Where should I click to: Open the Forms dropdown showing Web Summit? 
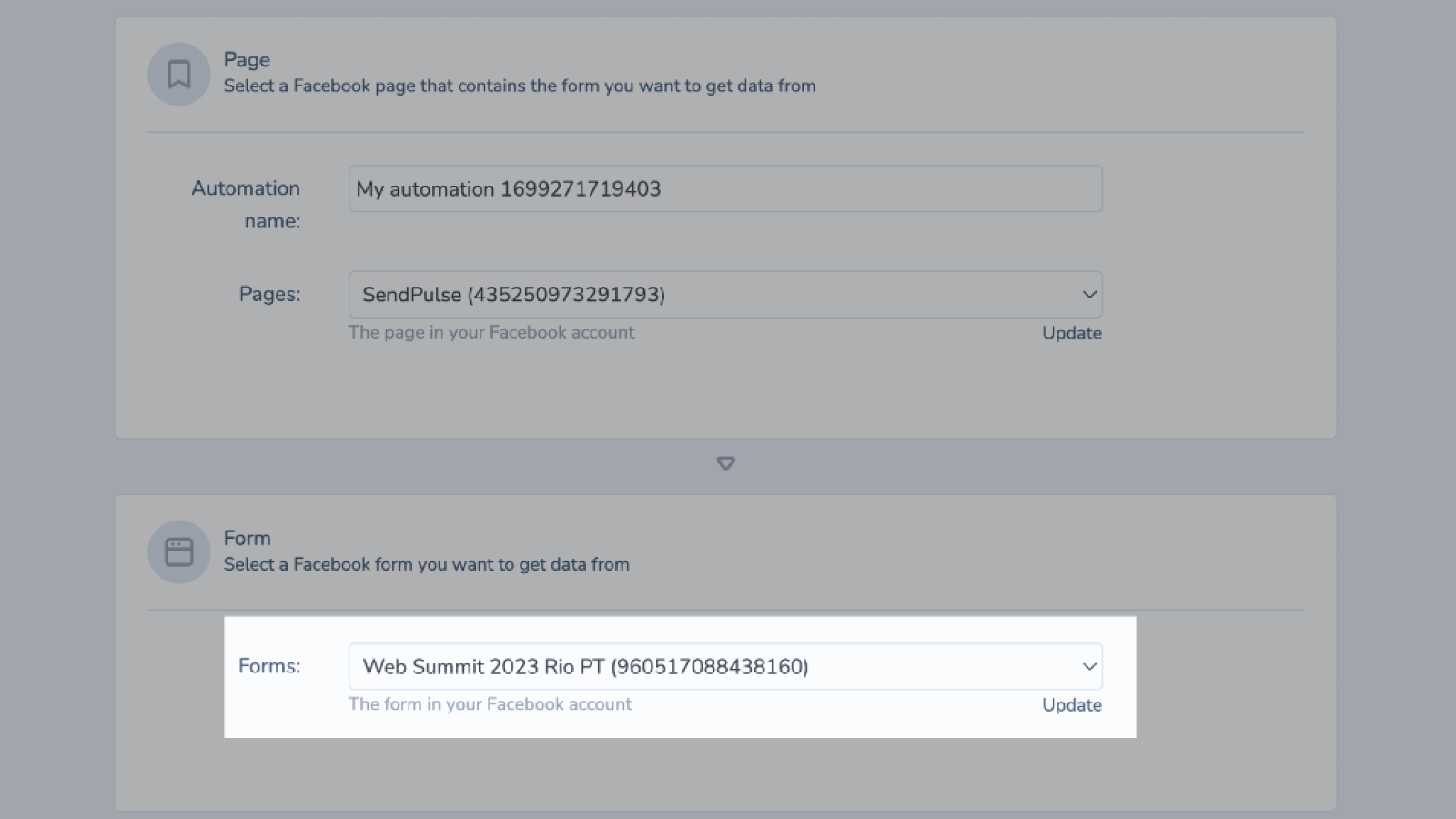pyautogui.click(x=710, y=667)
